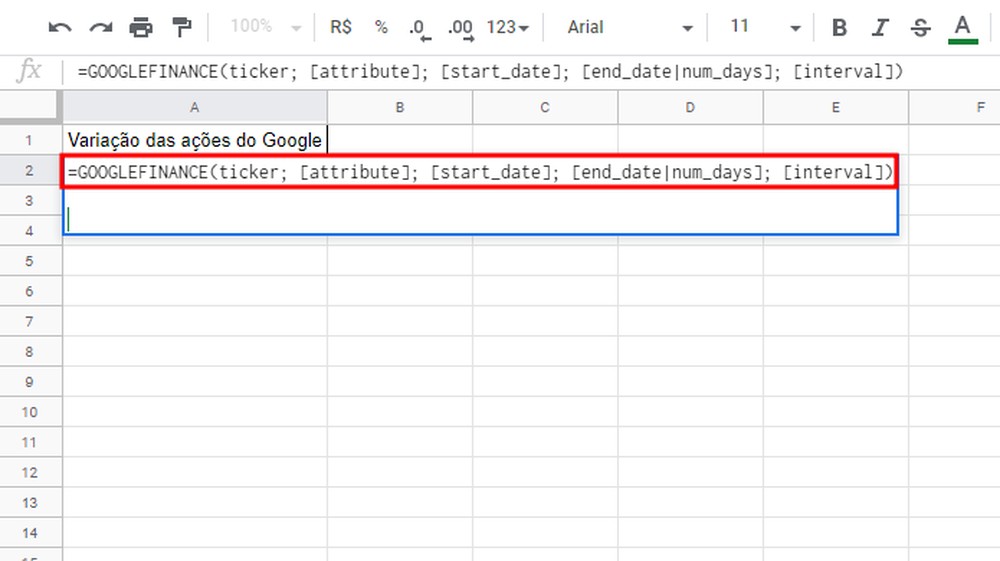This screenshot has height=561, width=1000.
Task: Decrease decimal places
Action: coord(420,29)
